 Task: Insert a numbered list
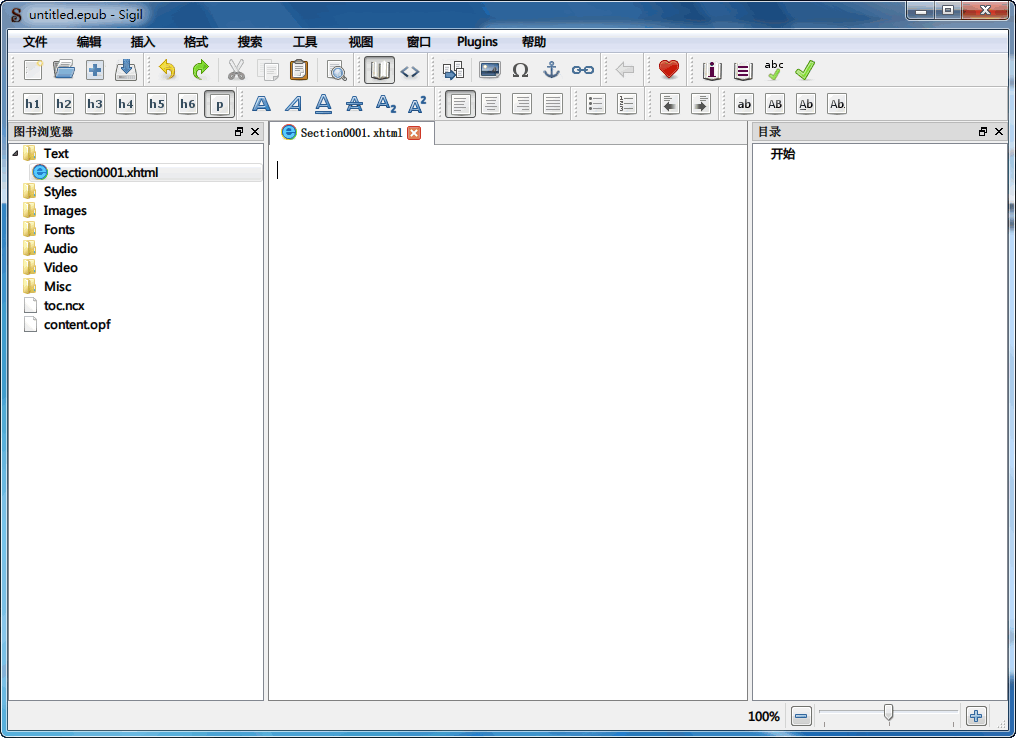[x=627, y=104]
